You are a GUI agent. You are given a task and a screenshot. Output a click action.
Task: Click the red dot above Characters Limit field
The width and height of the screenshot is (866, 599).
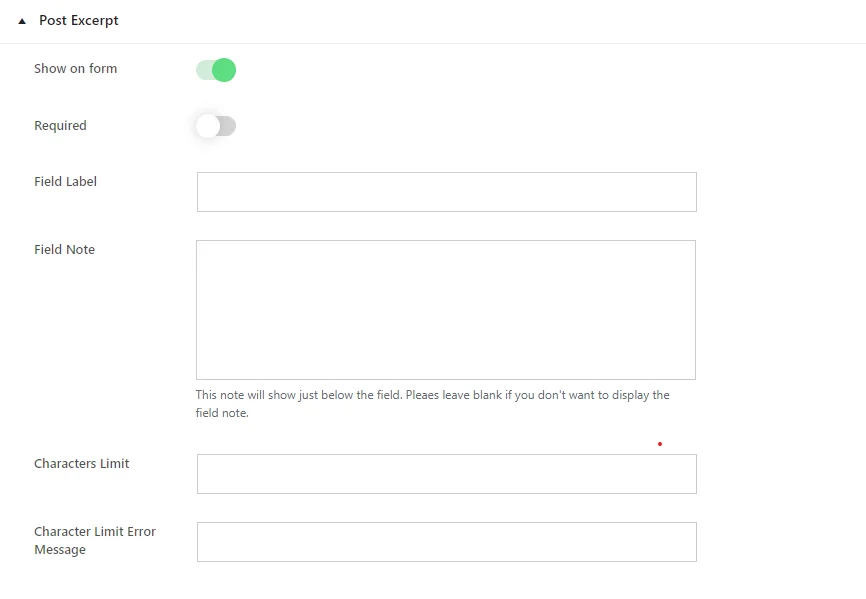[659, 444]
